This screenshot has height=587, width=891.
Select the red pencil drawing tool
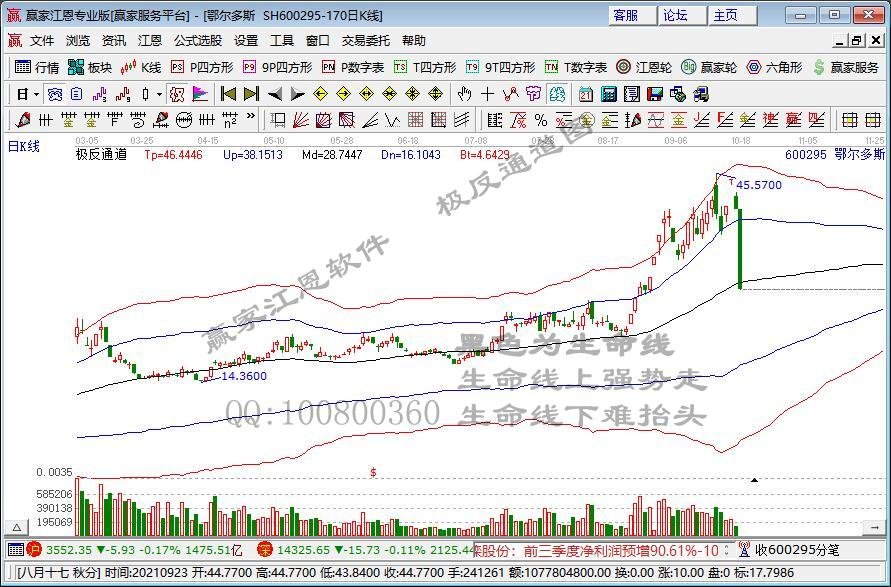(x=23, y=120)
